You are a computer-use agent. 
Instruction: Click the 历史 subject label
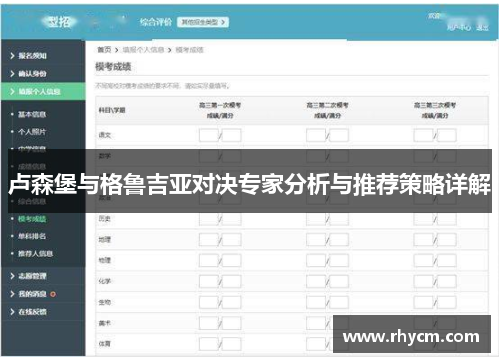tap(105, 219)
